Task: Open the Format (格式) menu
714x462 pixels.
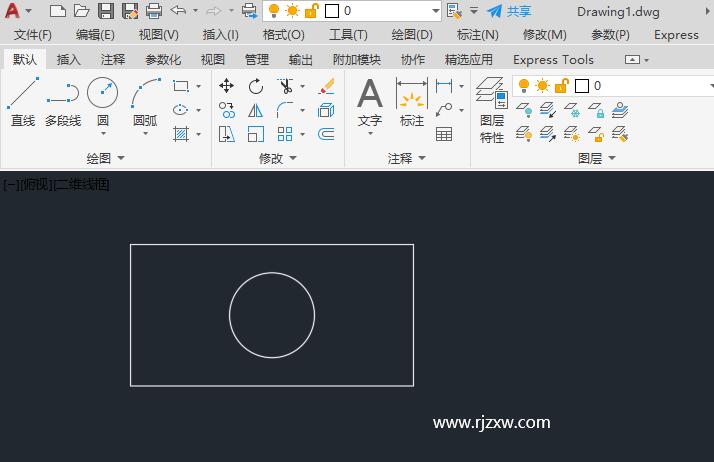Action: click(x=283, y=35)
